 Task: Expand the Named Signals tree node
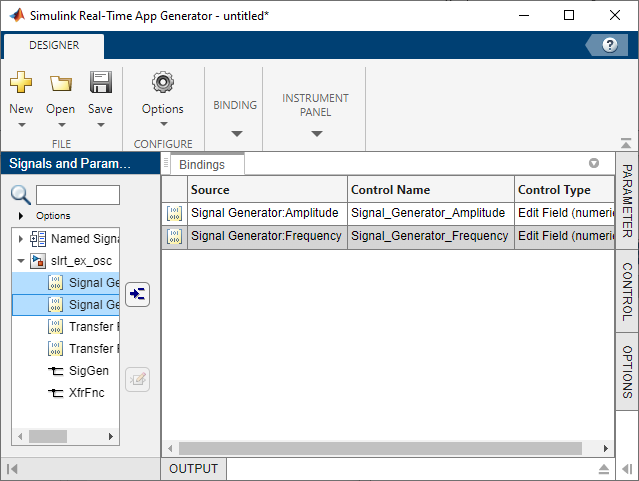[x=21, y=239]
